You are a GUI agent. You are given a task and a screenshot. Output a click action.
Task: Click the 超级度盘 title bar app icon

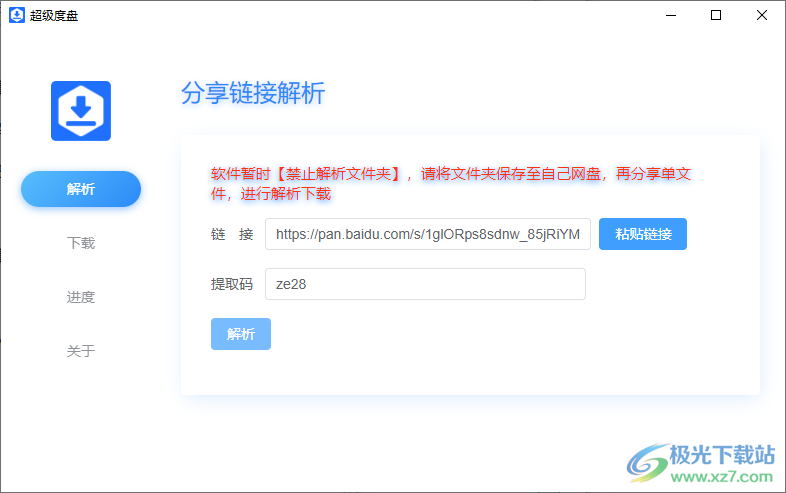[17, 15]
